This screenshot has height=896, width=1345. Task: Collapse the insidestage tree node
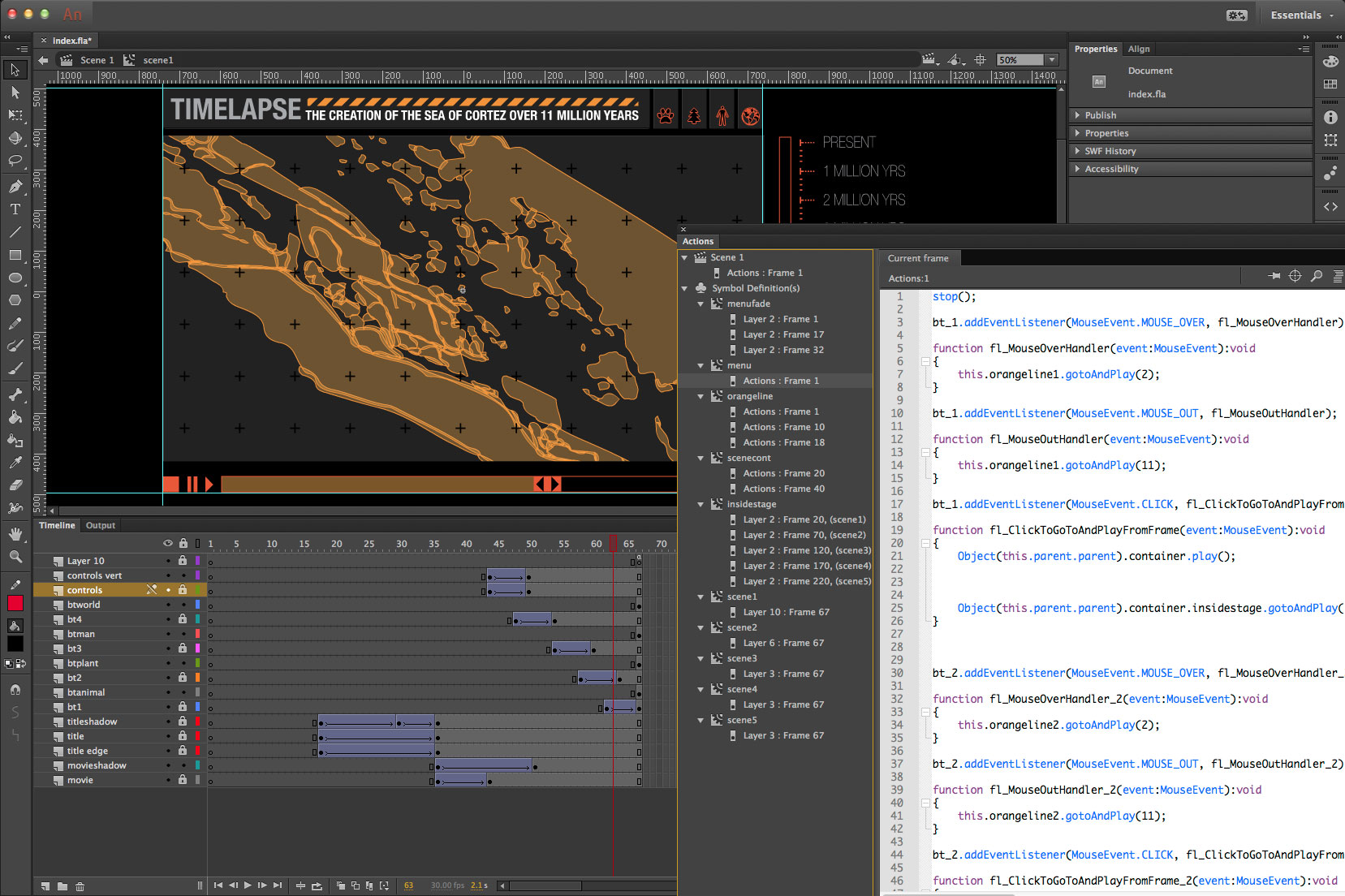coord(701,504)
